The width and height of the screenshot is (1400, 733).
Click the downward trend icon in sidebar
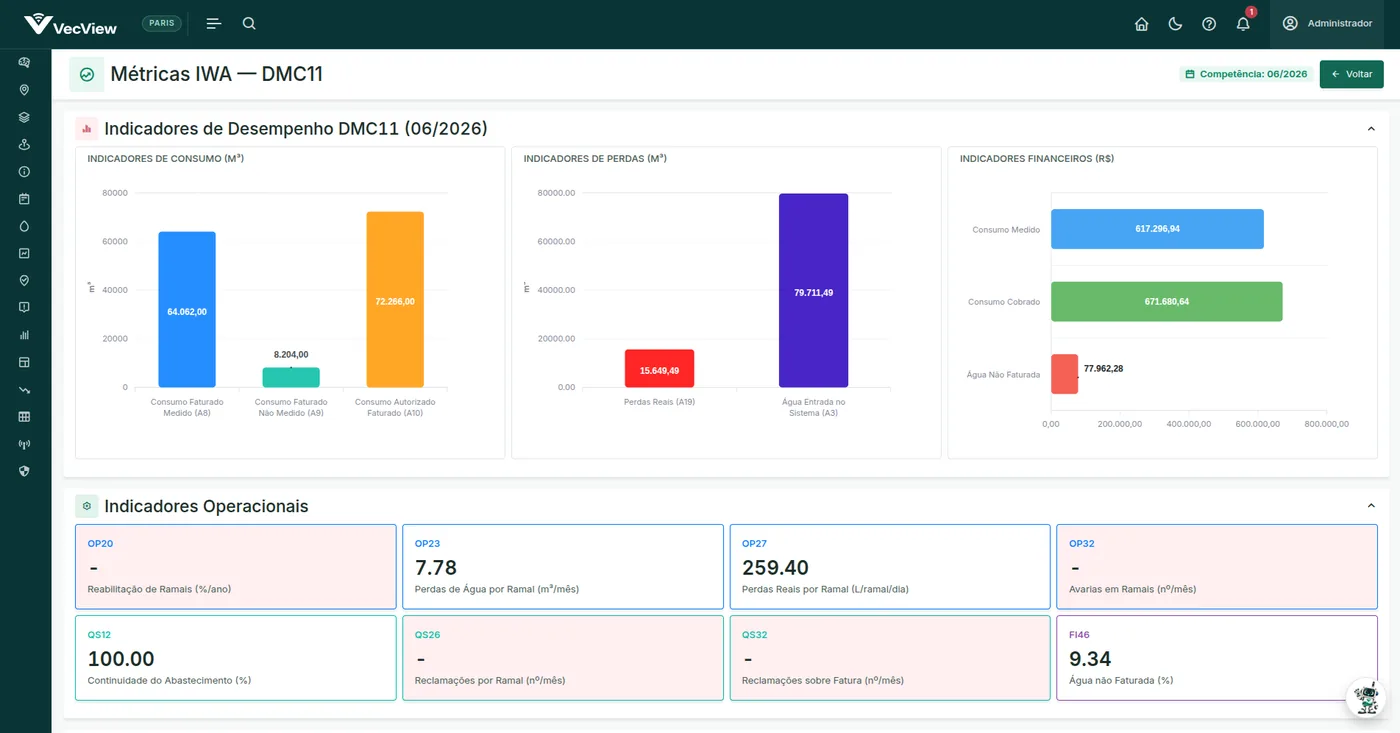click(x=24, y=390)
